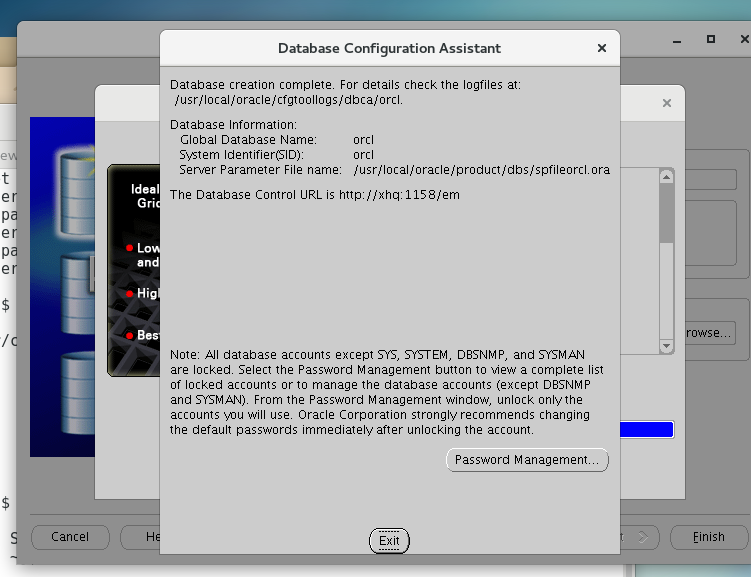Close the Database Configuration Assistant dialog

point(602,48)
